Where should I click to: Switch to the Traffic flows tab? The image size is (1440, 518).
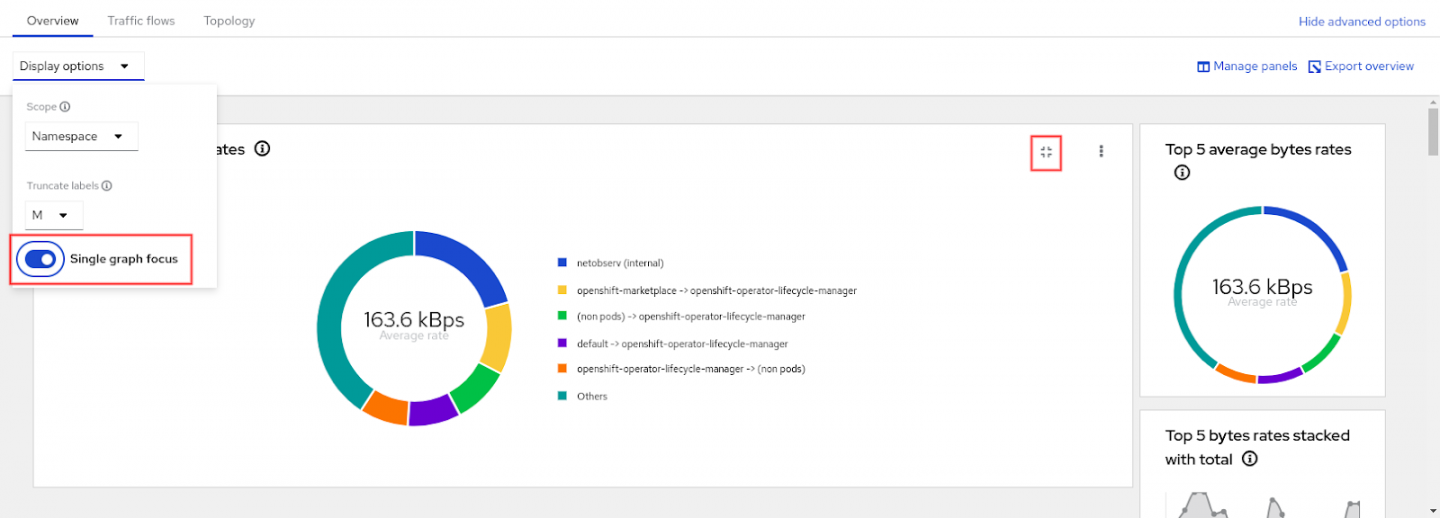[x=141, y=20]
